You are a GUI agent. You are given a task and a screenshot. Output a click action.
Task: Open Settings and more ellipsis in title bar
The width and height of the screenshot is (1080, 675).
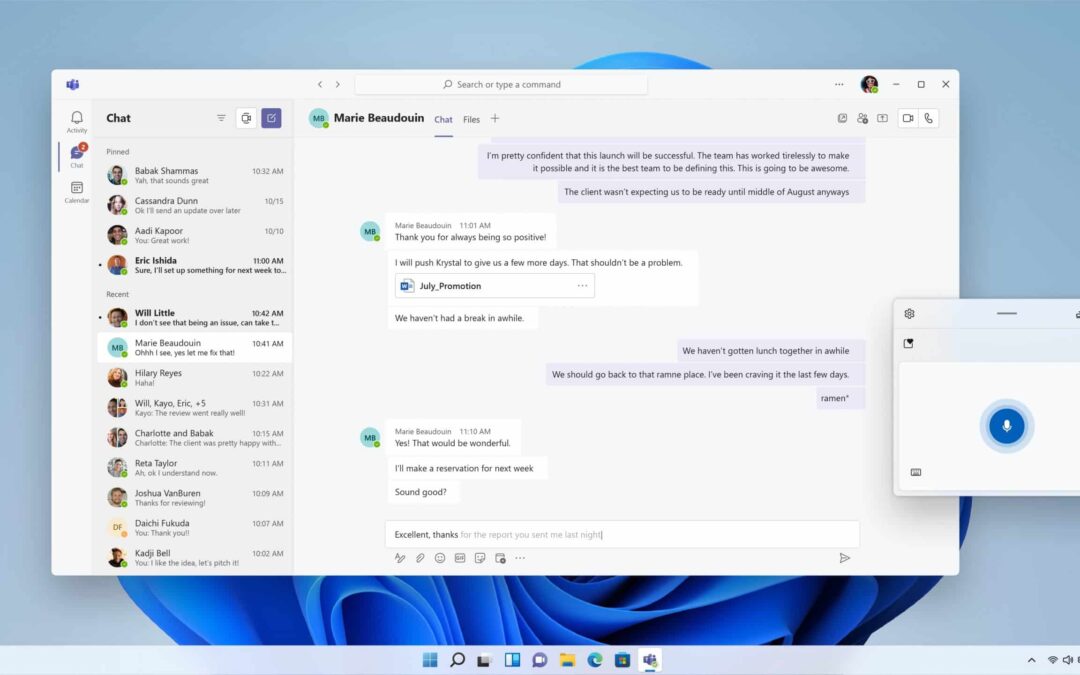[x=839, y=85]
